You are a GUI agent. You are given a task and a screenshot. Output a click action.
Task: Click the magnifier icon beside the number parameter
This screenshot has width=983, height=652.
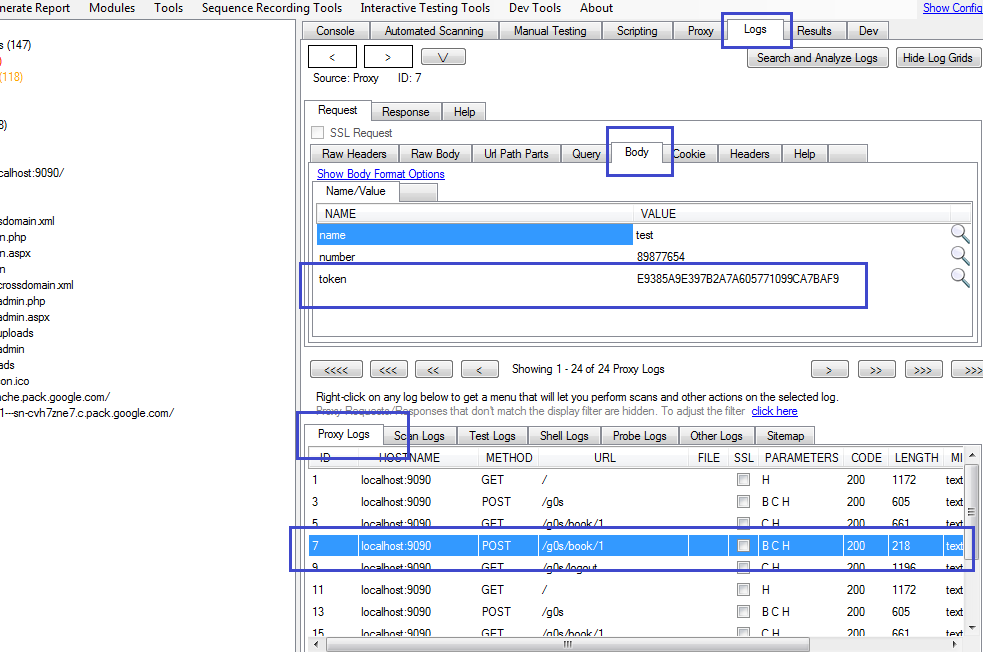click(960, 255)
